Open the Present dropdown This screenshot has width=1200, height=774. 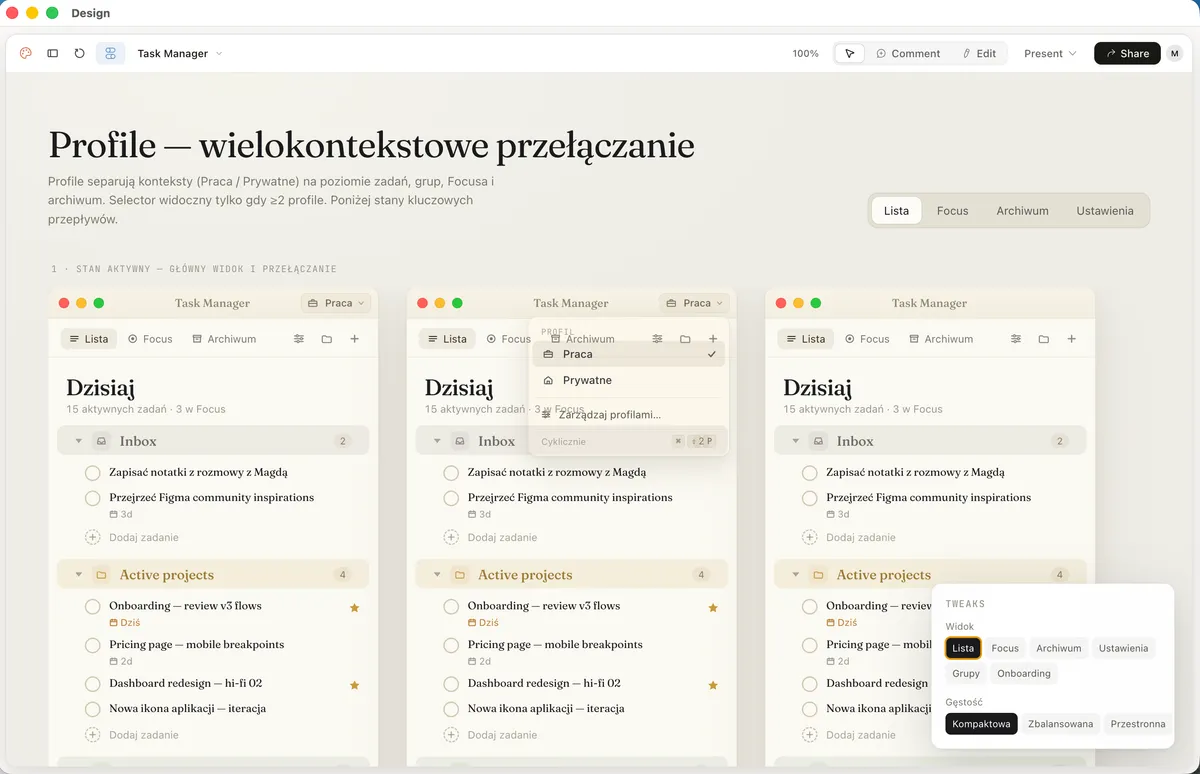pos(1050,53)
